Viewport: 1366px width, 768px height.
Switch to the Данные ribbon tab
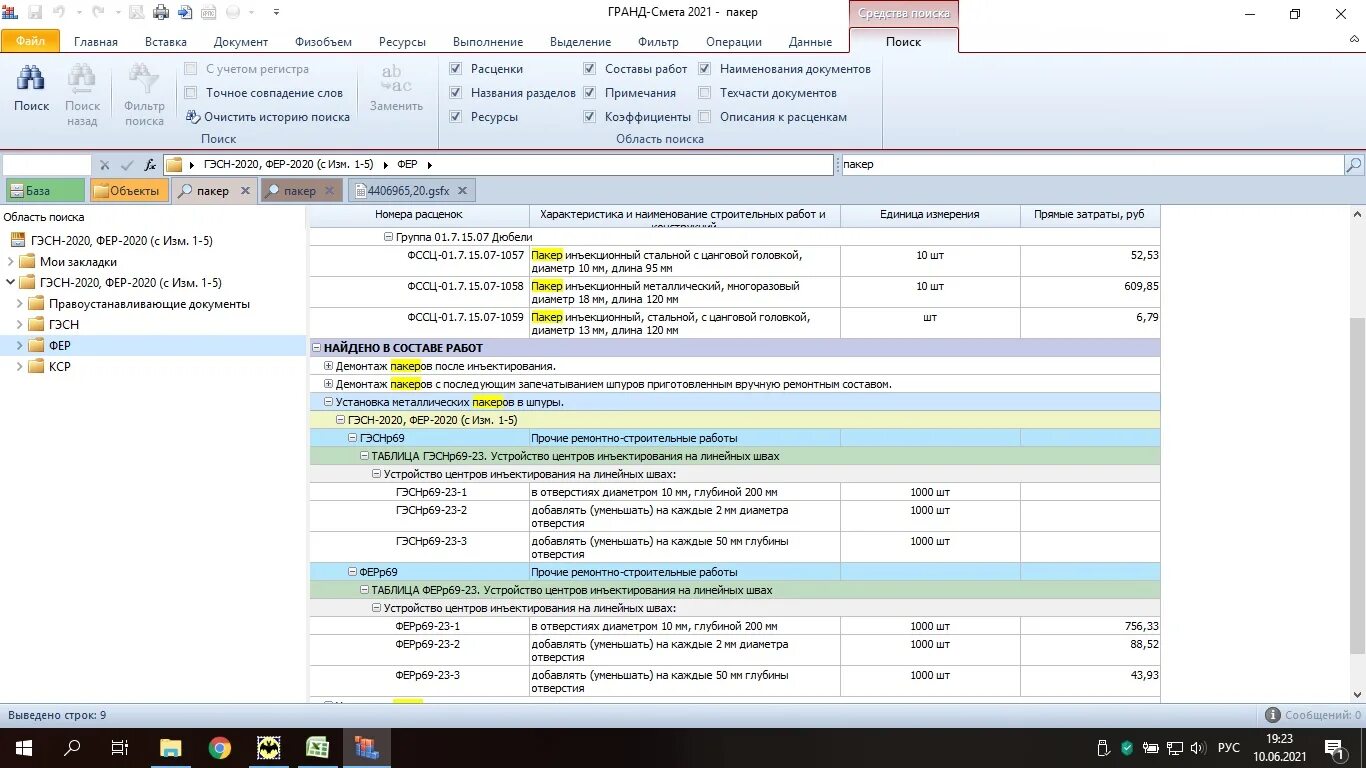pyautogui.click(x=810, y=42)
